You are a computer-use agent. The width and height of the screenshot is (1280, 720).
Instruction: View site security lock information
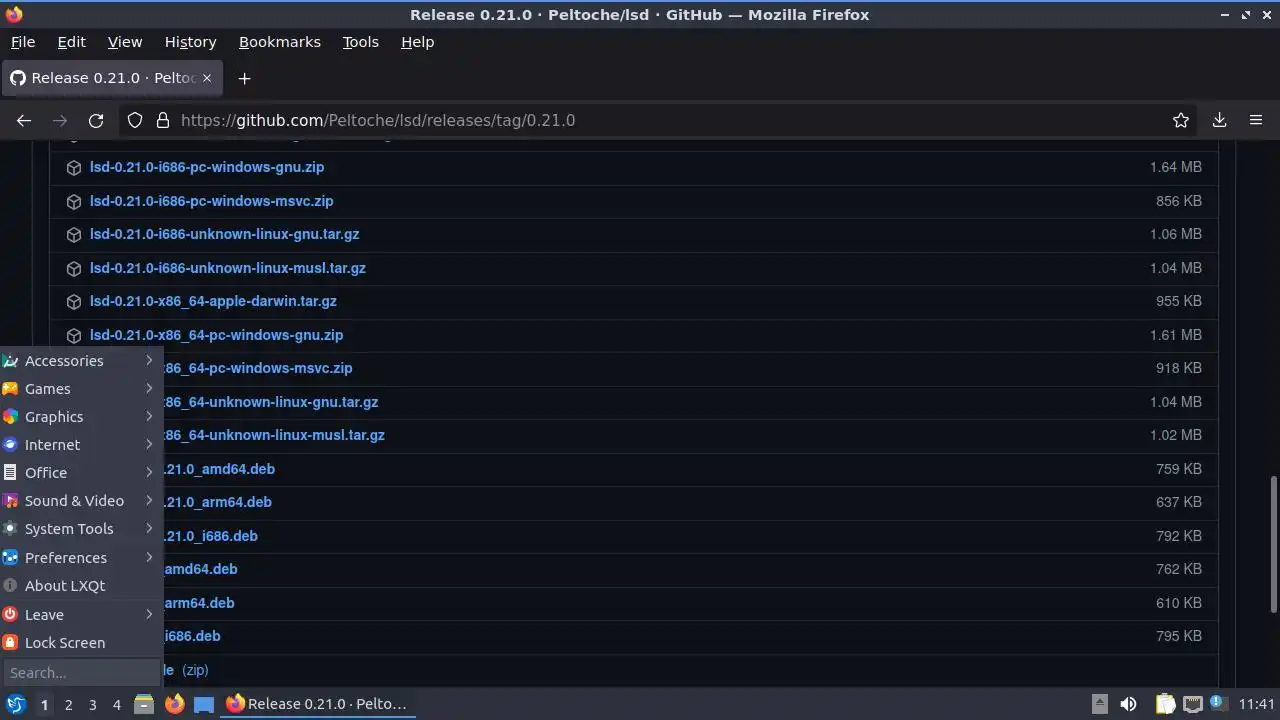pos(163,120)
